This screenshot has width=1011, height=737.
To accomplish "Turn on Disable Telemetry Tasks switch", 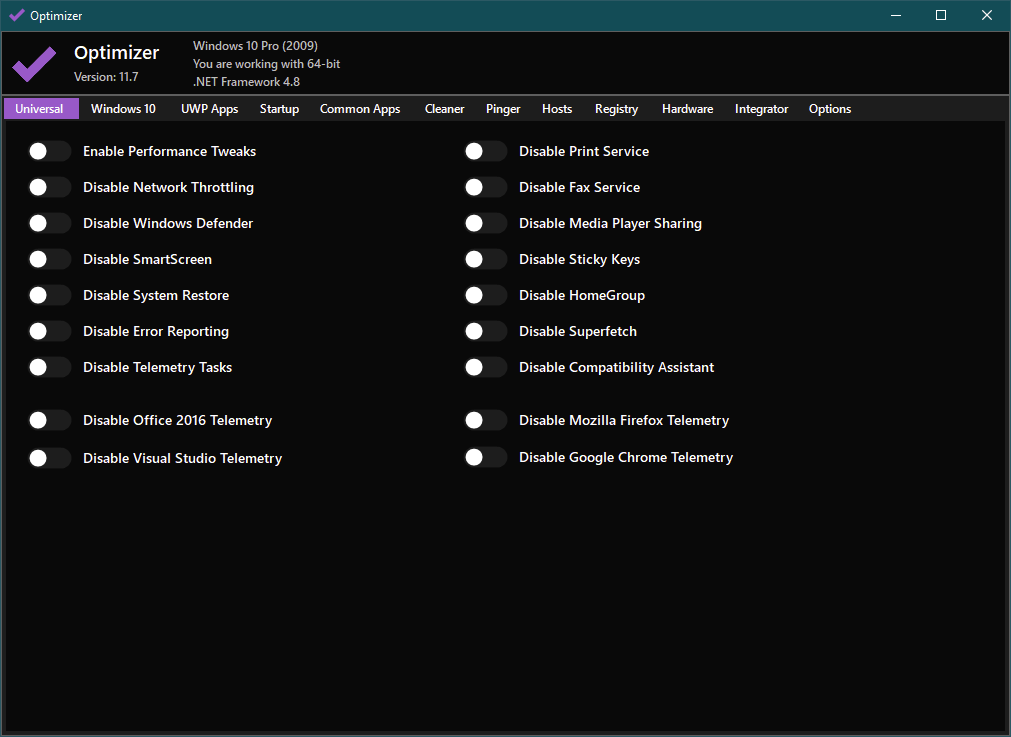I will point(49,367).
